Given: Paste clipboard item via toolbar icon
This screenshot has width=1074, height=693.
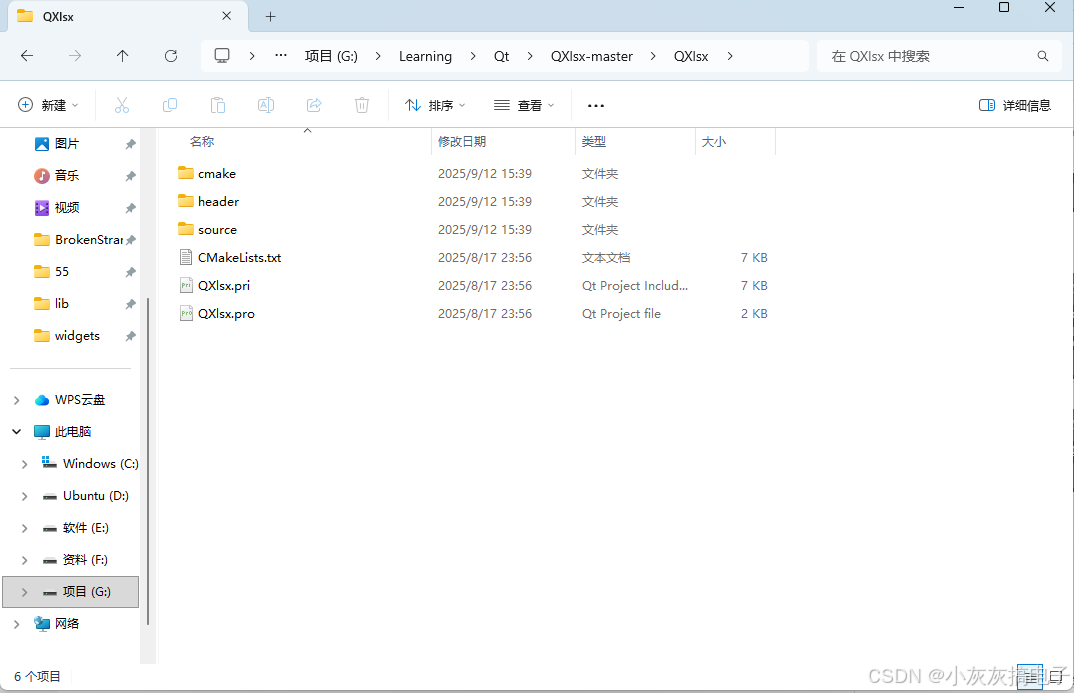Looking at the screenshot, I should [x=218, y=105].
